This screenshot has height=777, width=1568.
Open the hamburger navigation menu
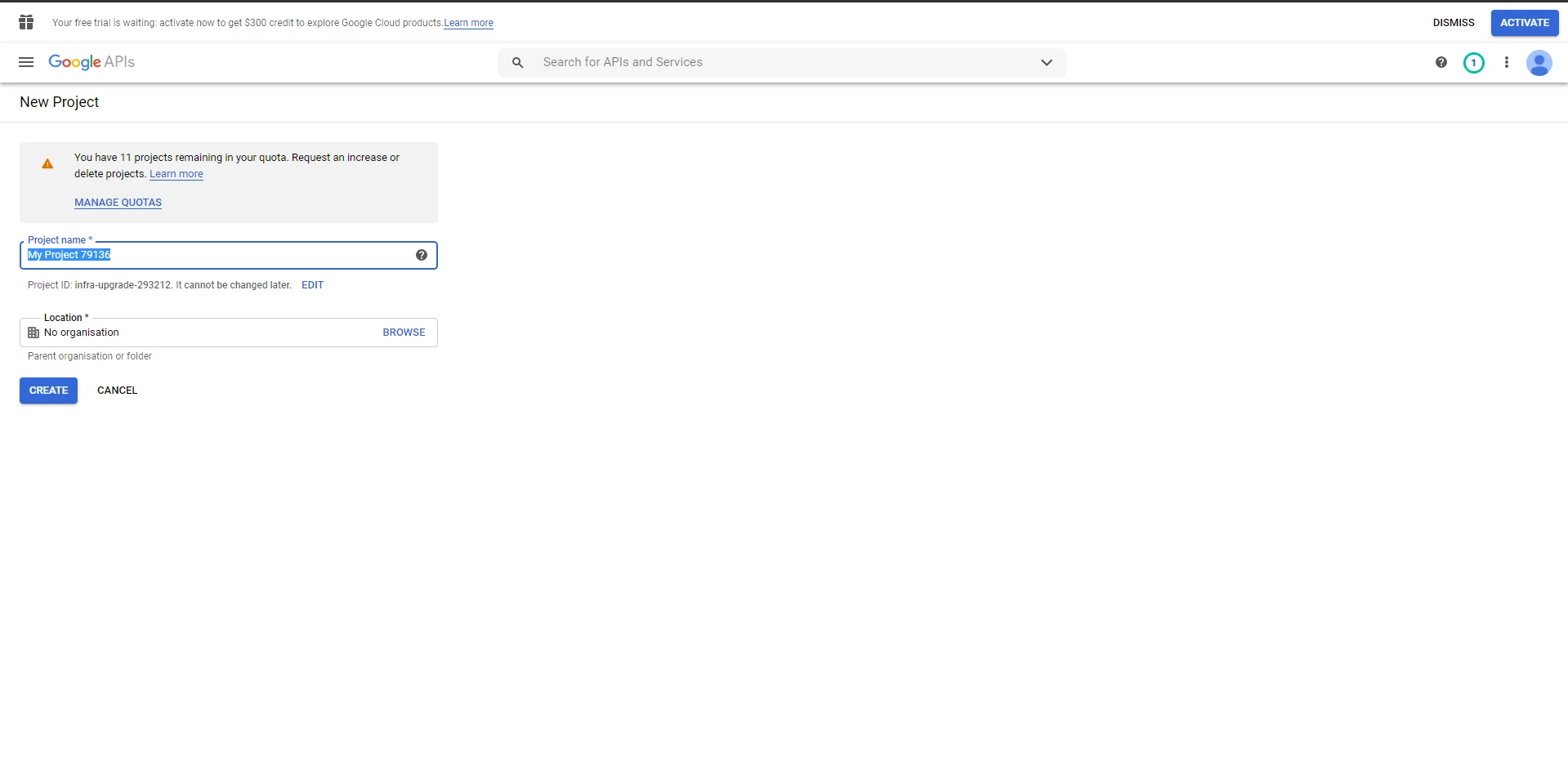pyautogui.click(x=26, y=62)
